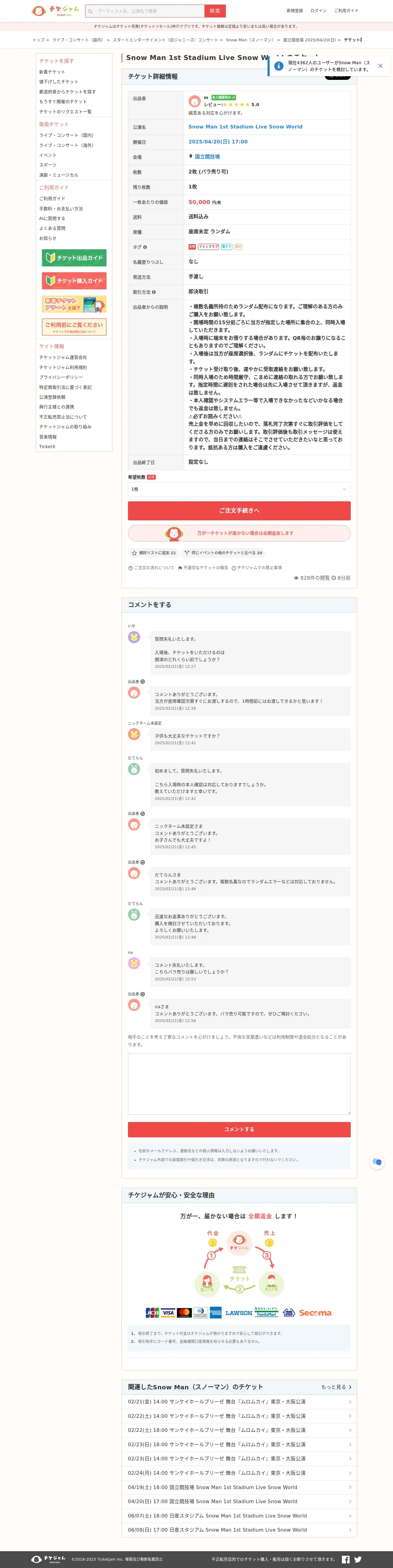The image size is (393, 1568).
Task: Click 新規登録 in the header
Action: (x=295, y=11)
